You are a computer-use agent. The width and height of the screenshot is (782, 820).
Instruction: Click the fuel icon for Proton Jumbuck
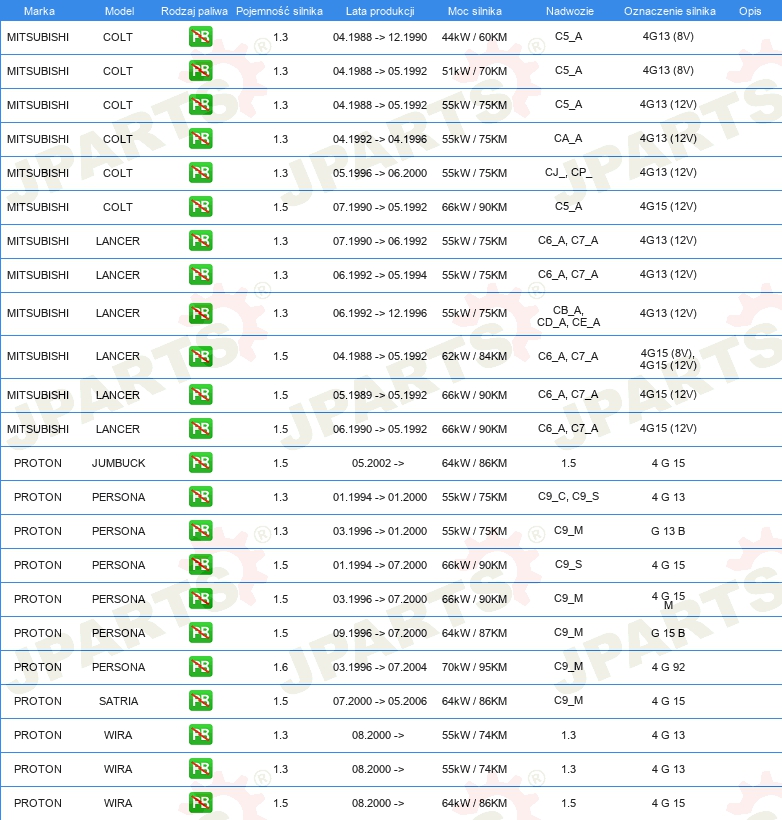pyautogui.click(x=201, y=463)
